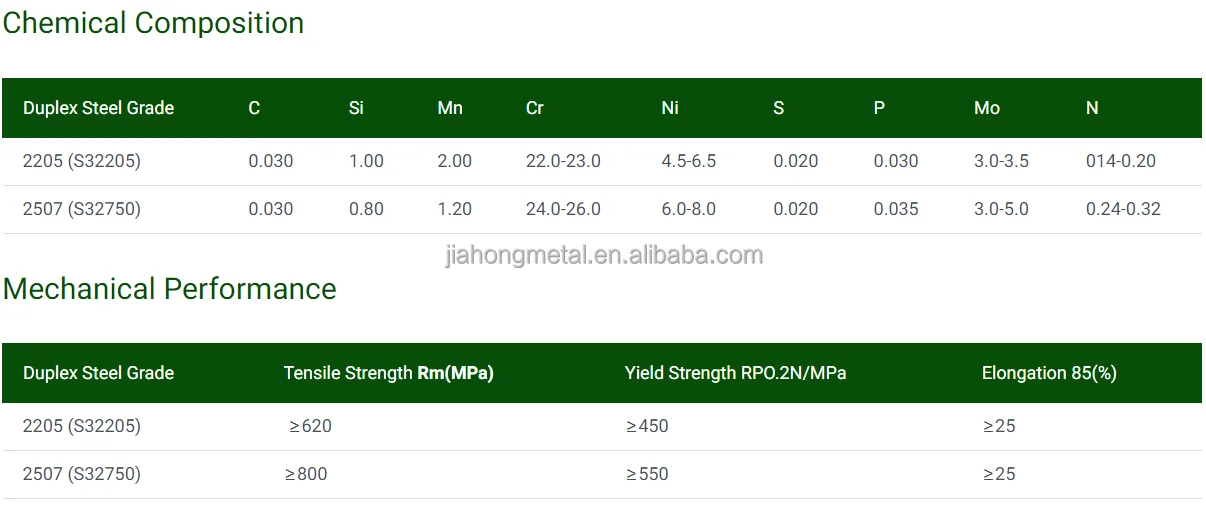1206x511 pixels.
Task: Click the Ni column header
Action: (x=670, y=108)
